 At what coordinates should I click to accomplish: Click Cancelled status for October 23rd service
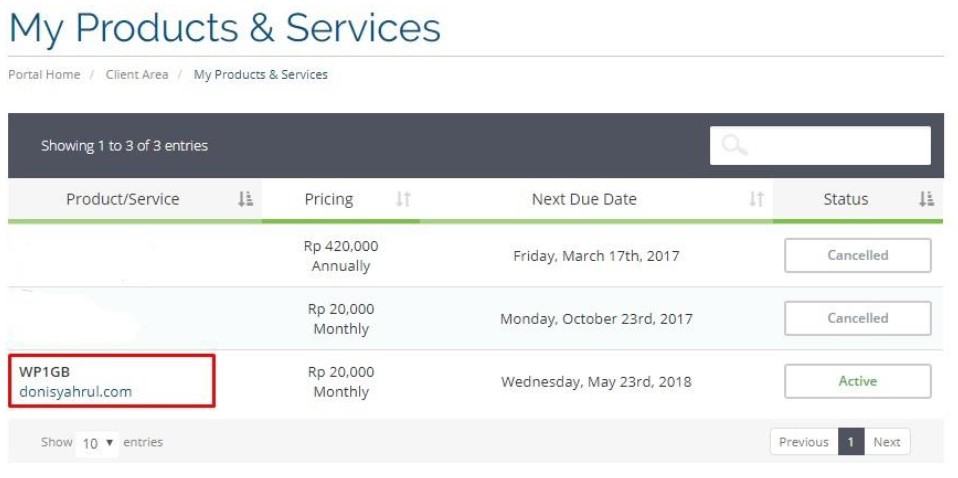(x=858, y=318)
